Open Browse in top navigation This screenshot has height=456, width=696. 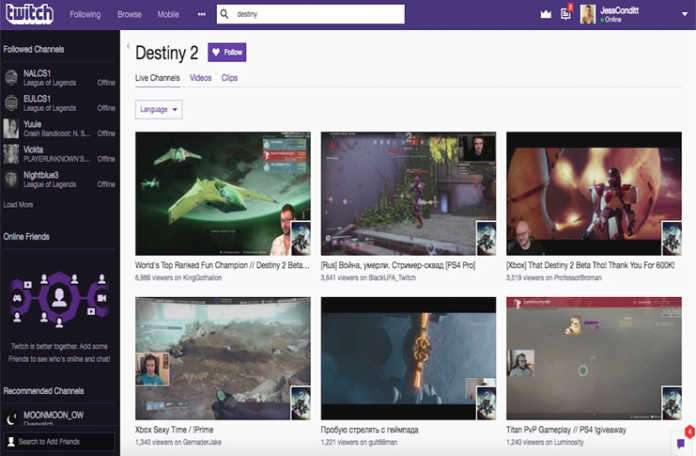click(129, 15)
